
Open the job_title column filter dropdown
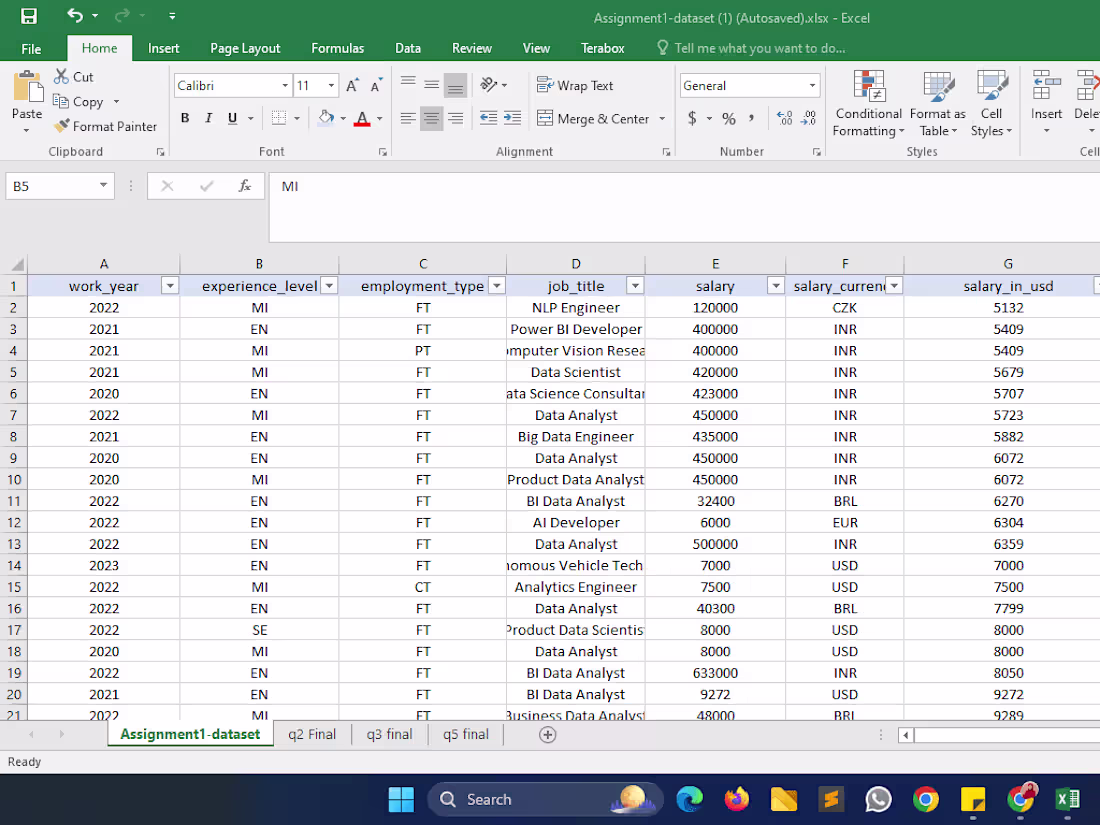click(x=634, y=285)
